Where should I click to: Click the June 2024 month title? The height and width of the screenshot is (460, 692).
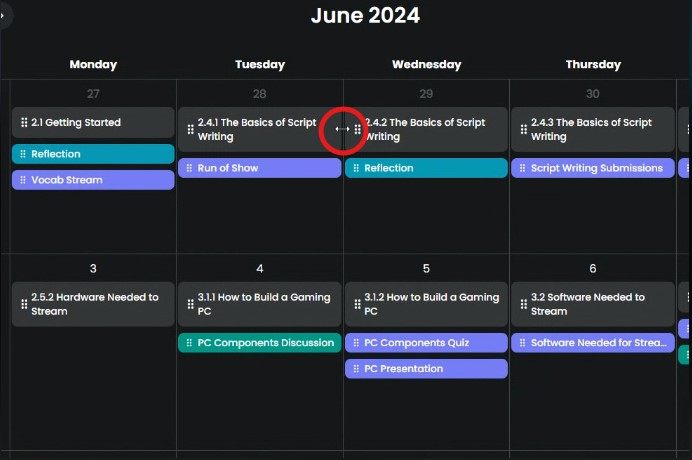[x=365, y=15]
